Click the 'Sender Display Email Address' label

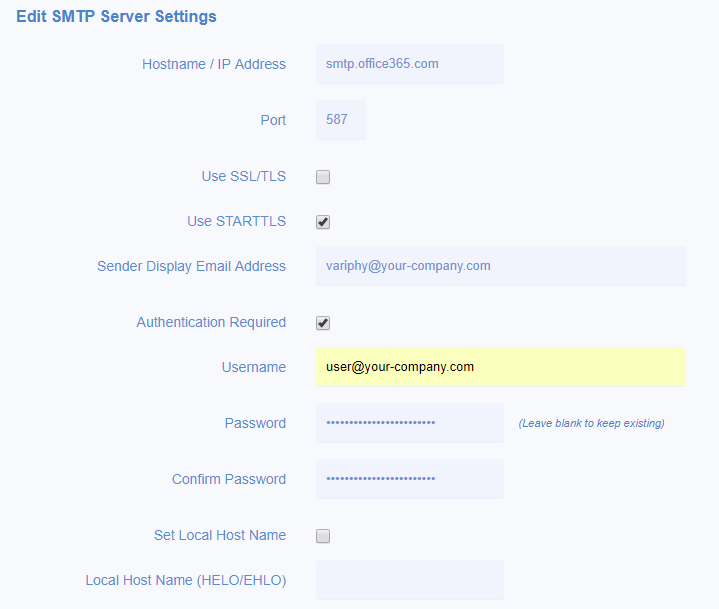191,266
